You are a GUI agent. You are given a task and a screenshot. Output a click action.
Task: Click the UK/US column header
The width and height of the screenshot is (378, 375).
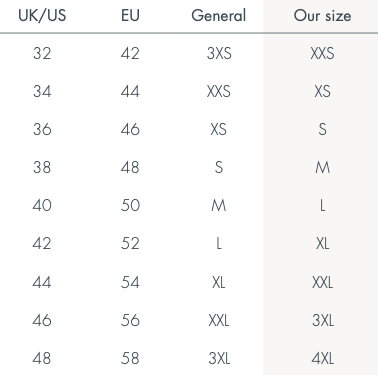42,15
